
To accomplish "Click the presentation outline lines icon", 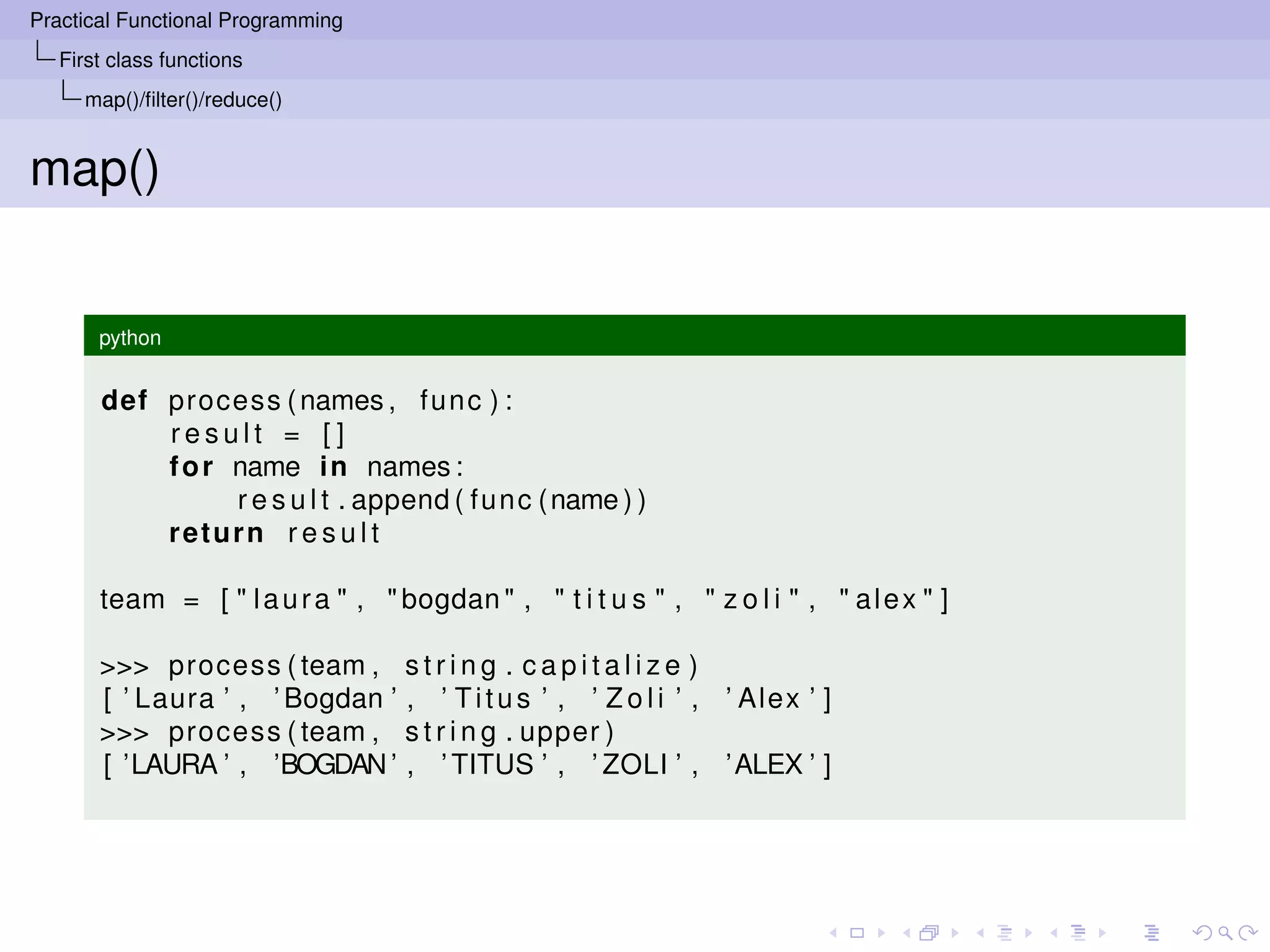I will [1152, 933].
